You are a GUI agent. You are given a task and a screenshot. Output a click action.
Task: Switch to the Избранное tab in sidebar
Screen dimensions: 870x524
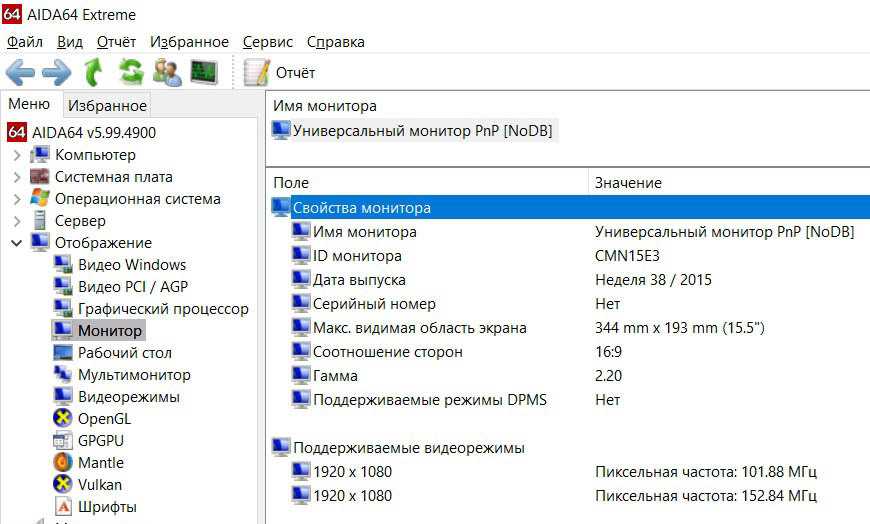point(107,105)
